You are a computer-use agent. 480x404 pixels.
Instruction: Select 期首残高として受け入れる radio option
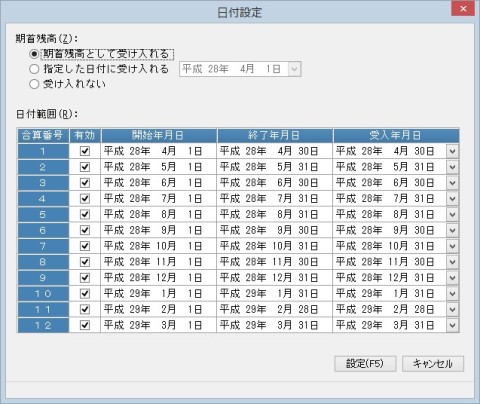pyautogui.click(x=34, y=54)
